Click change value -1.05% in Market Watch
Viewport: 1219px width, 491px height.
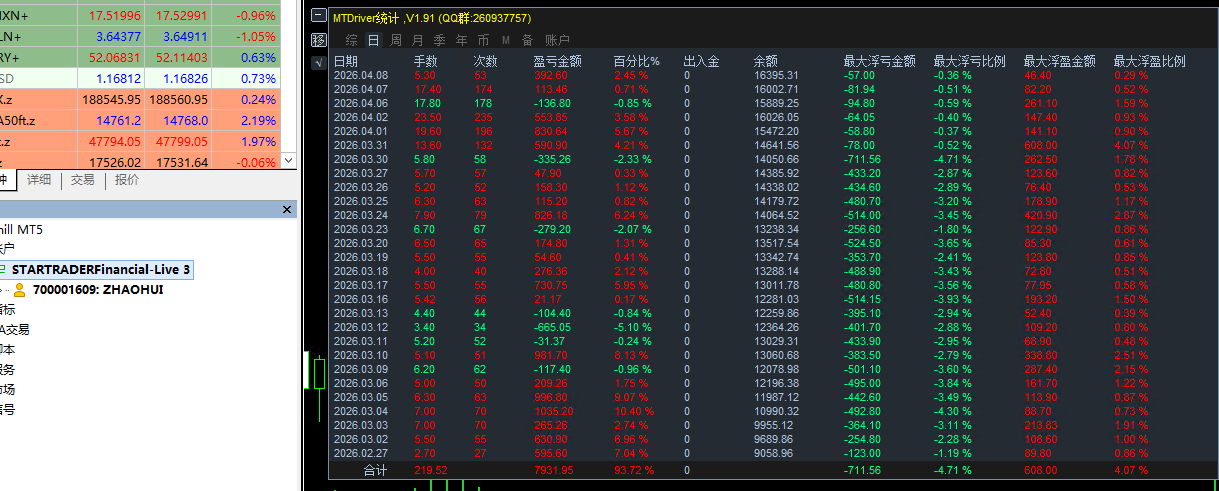click(256, 37)
